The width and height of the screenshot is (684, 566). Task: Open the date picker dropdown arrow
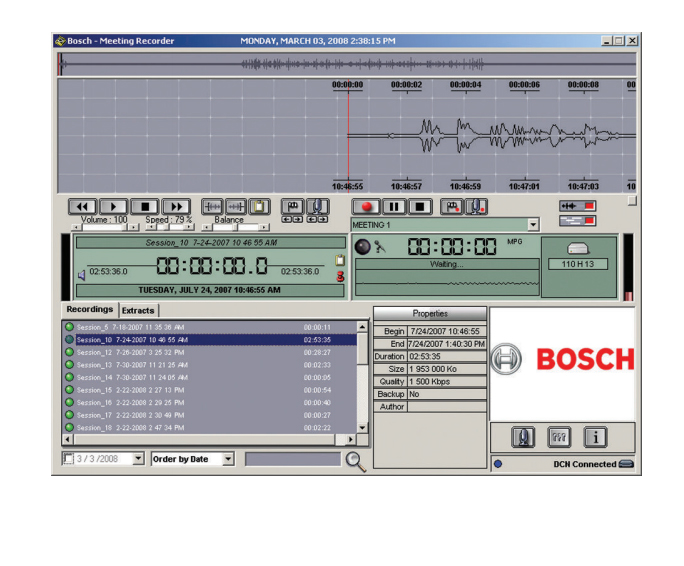click(138, 459)
